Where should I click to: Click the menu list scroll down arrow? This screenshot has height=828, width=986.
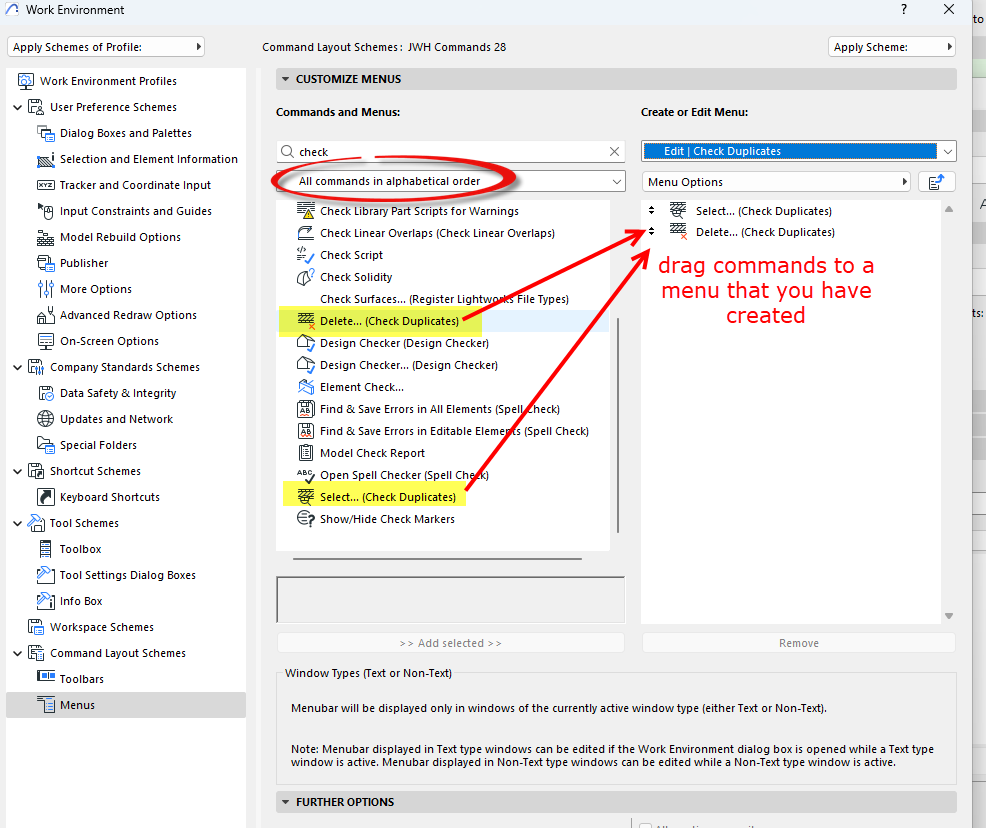949,616
